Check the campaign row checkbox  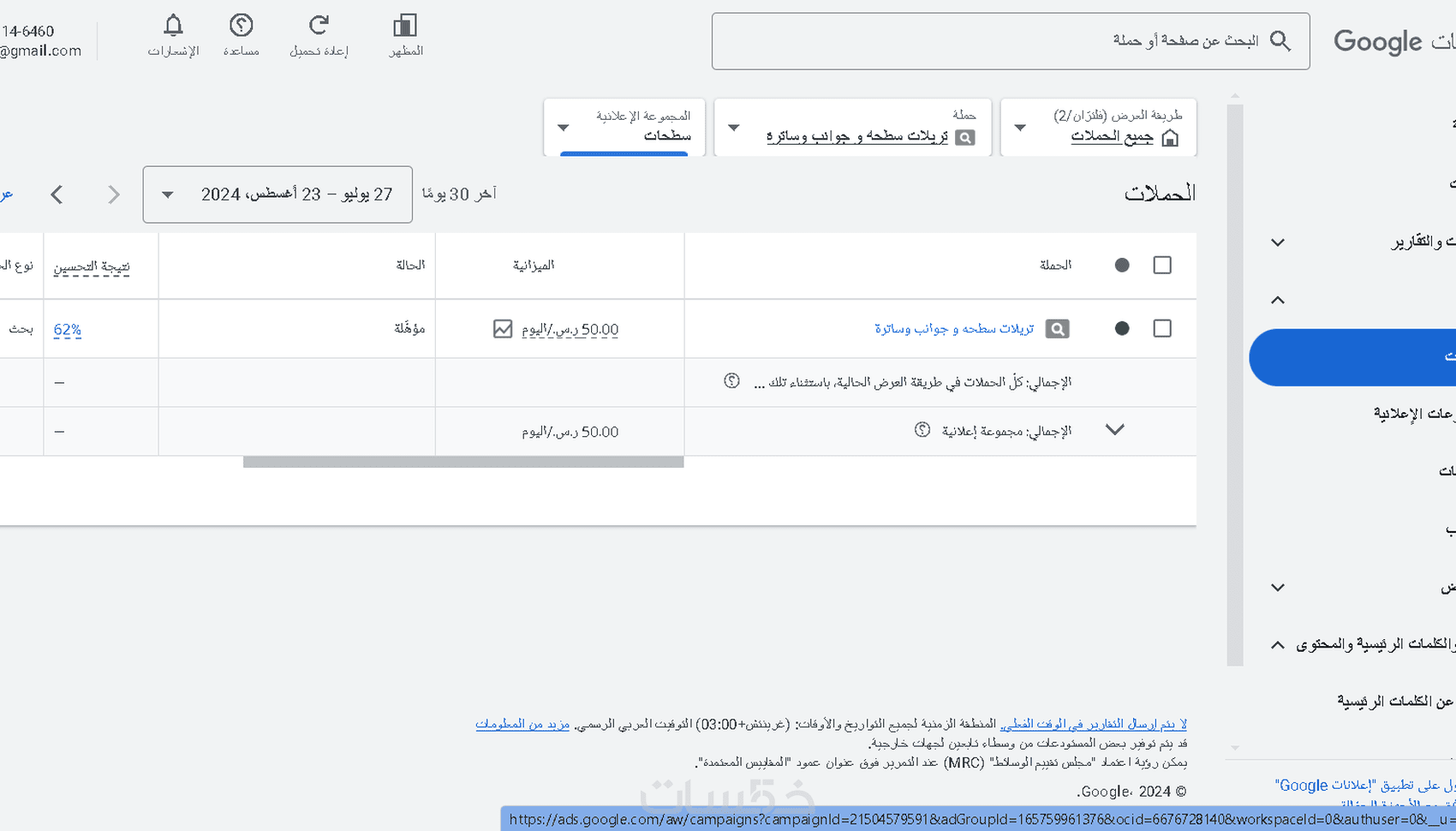[1161, 329]
